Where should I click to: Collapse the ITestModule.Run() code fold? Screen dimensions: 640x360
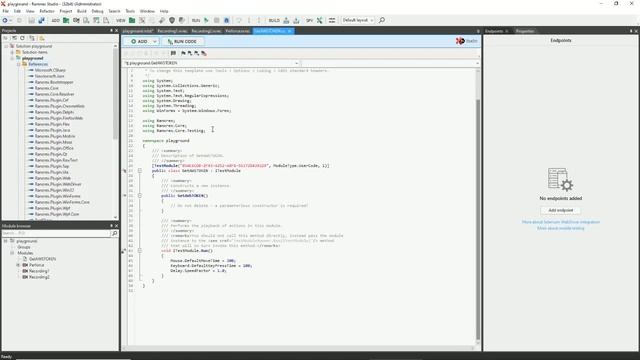click(140, 251)
